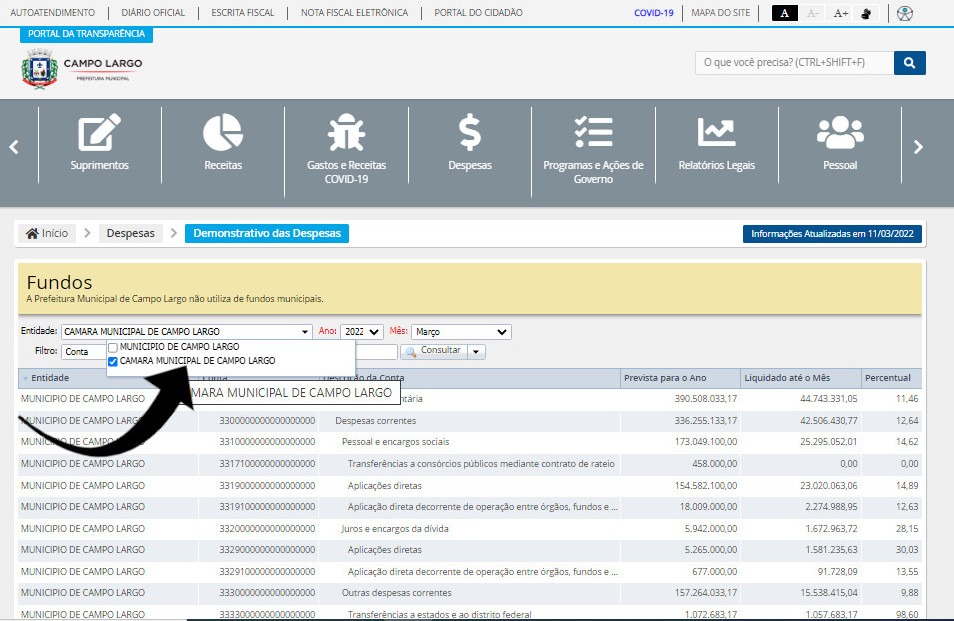Check the MUNICIPIO DE CAMPO LARGO checkbox
The height and width of the screenshot is (621, 954).
tap(113, 347)
